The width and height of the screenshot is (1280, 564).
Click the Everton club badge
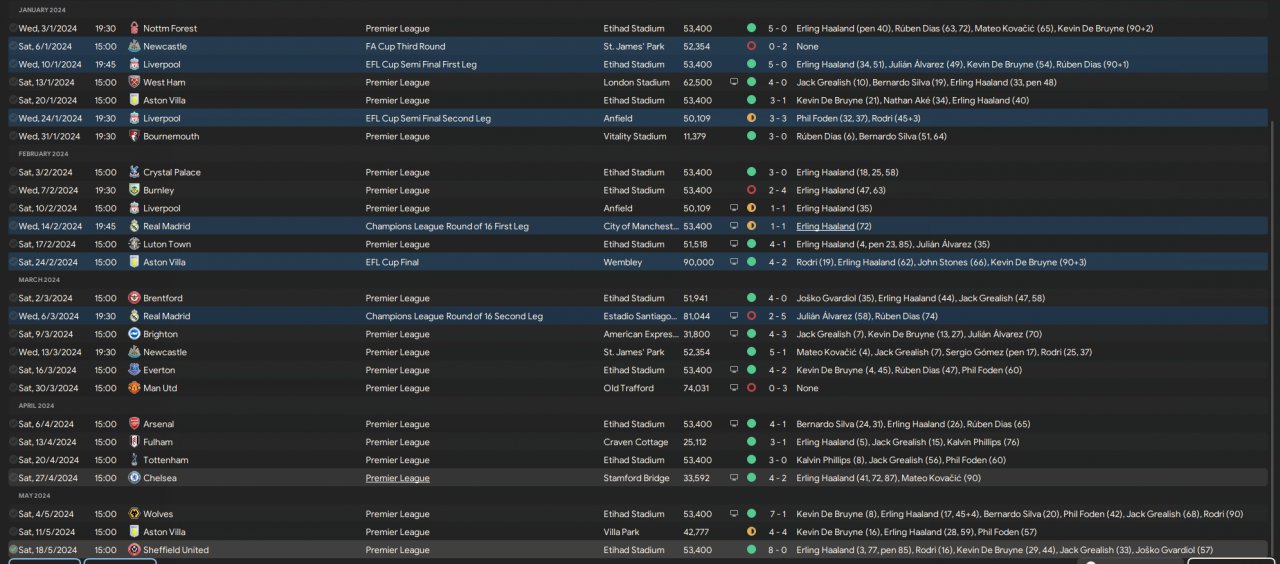click(134, 370)
